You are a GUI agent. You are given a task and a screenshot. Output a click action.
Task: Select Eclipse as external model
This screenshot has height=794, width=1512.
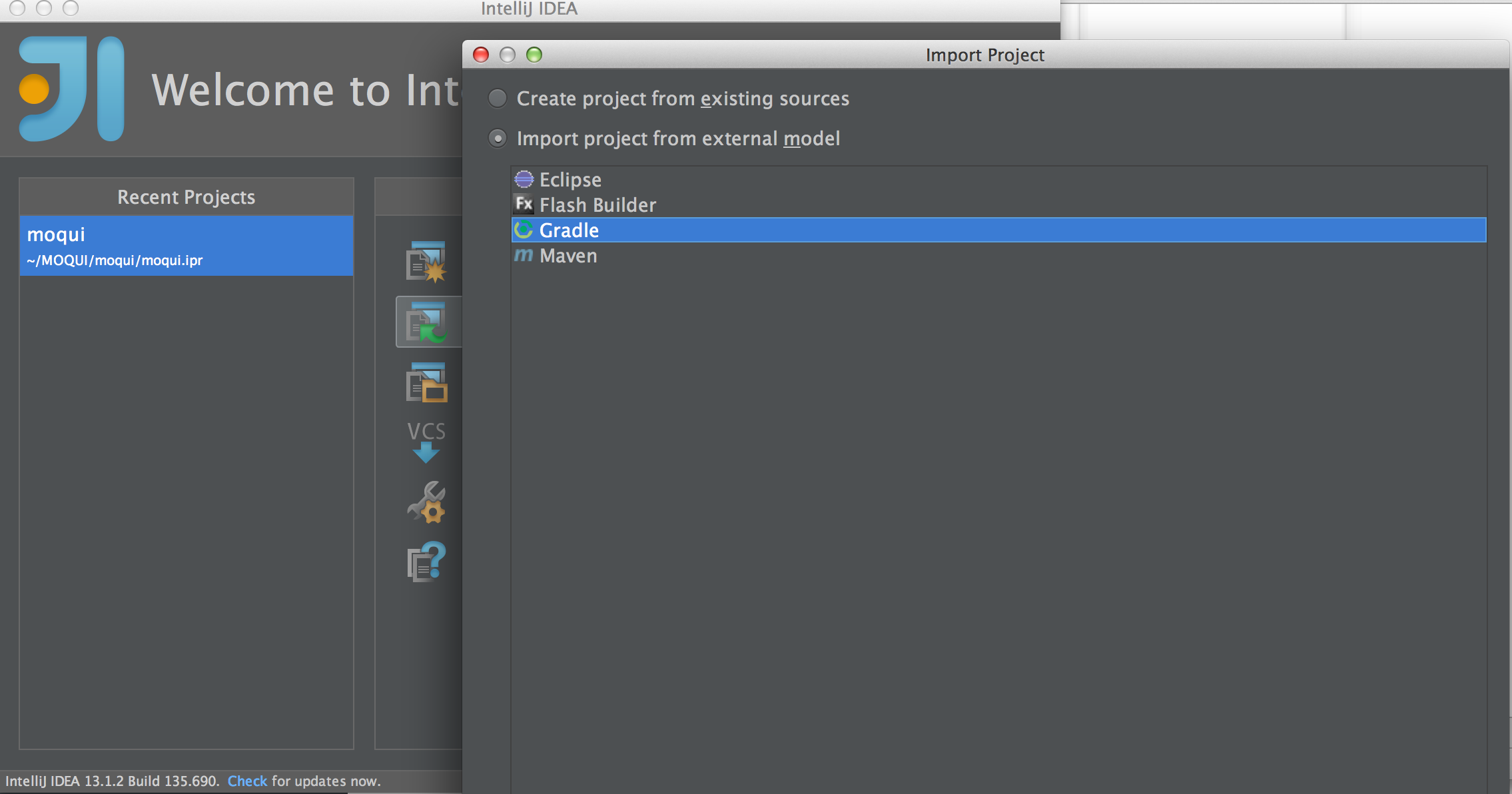pos(998,179)
